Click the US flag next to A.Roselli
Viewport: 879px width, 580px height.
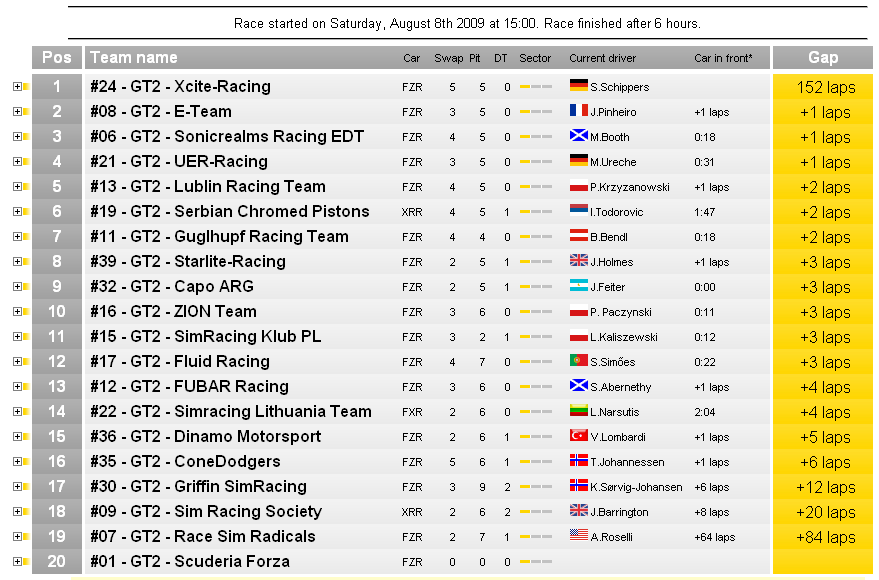coord(578,537)
